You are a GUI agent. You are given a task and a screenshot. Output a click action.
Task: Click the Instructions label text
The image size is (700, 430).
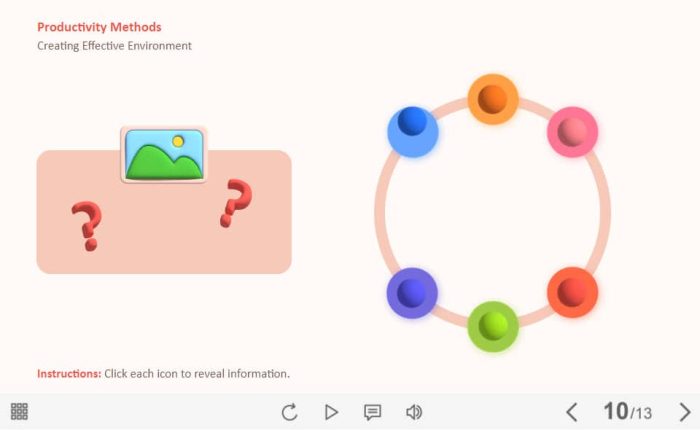point(69,373)
